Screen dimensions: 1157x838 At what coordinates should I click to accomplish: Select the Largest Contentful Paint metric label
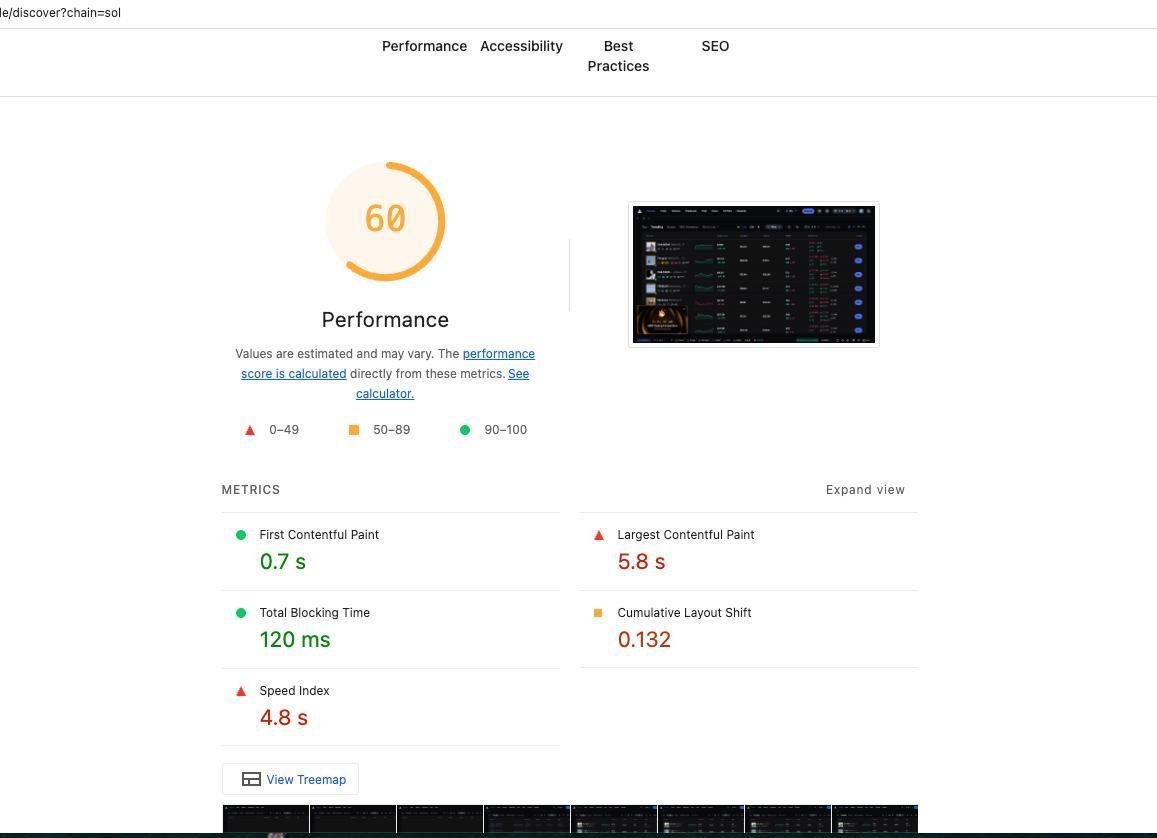685,535
